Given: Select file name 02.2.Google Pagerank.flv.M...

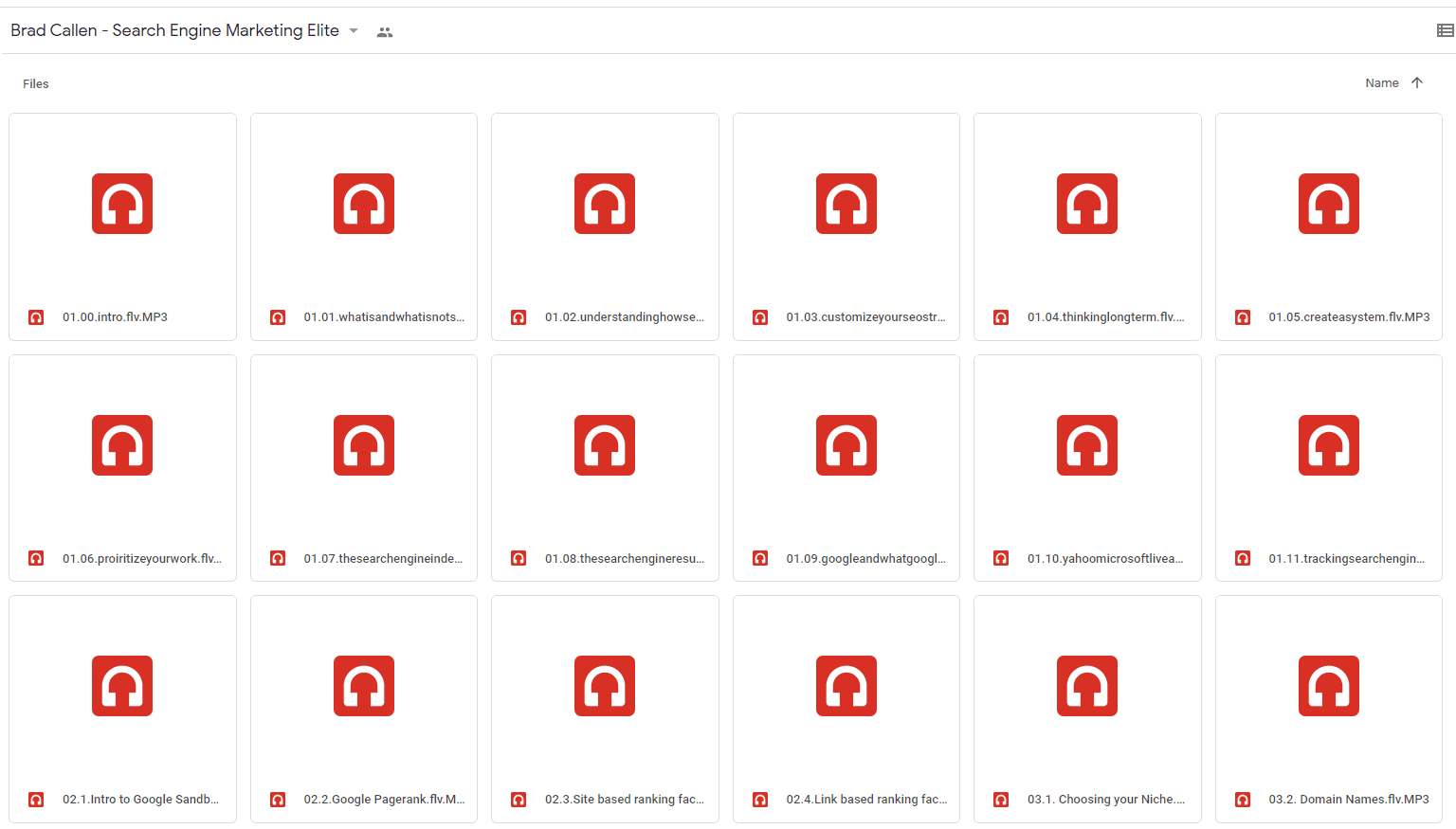Looking at the screenshot, I should 384,800.
